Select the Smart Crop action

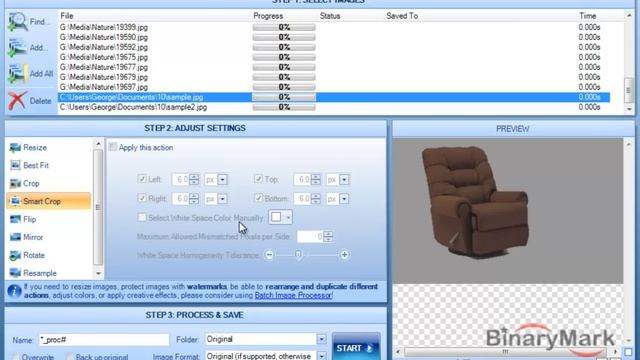48,201
